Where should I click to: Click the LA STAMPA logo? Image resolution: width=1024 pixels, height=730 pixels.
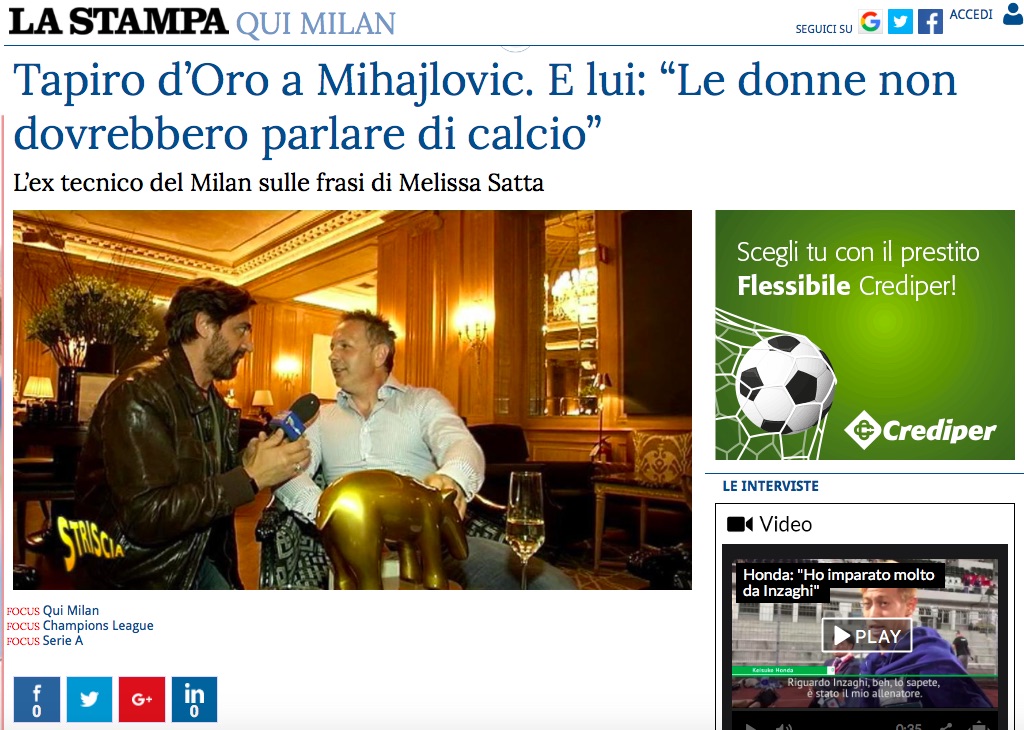[x=118, y=21]
